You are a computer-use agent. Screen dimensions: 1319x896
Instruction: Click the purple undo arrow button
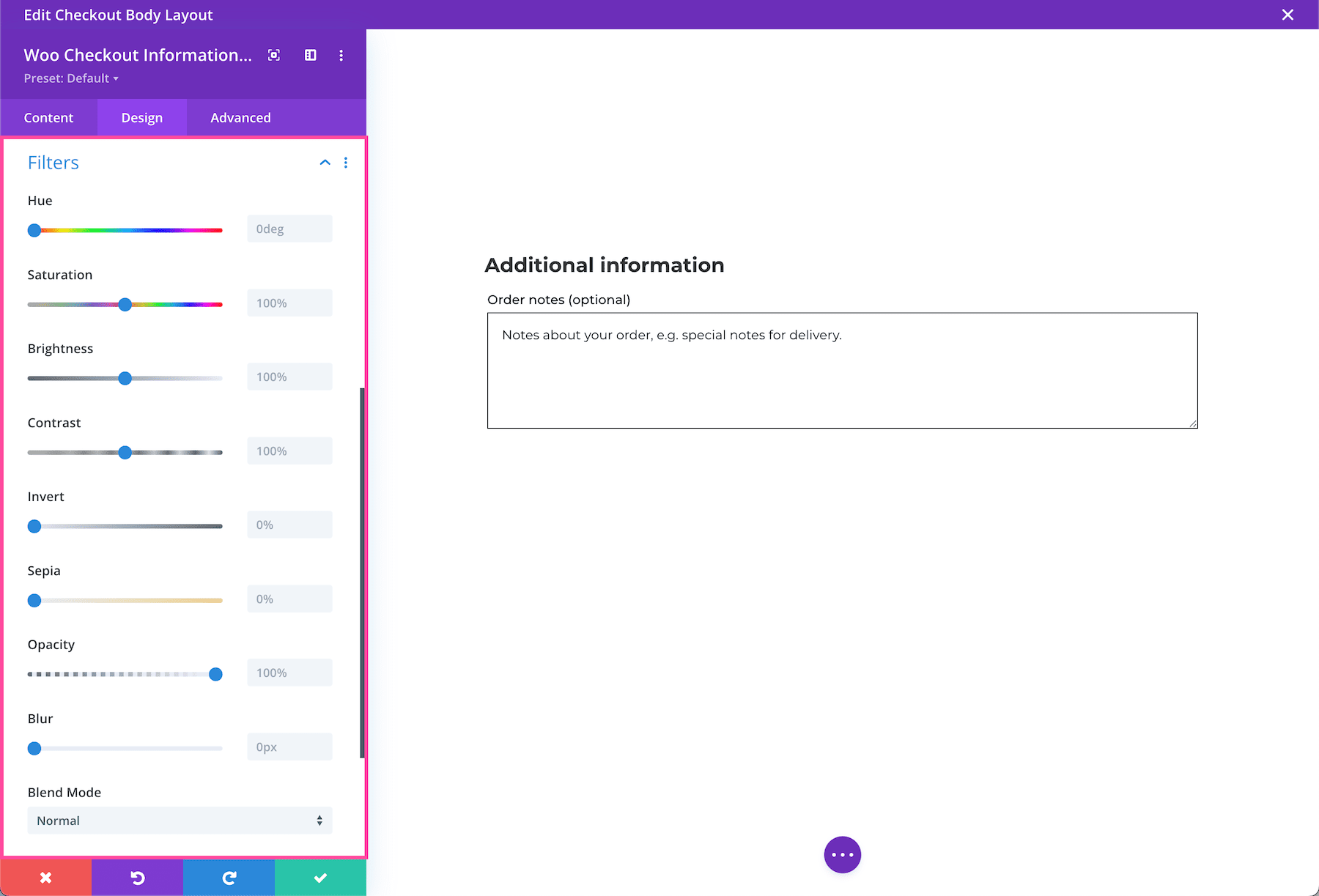click(137, 878)
